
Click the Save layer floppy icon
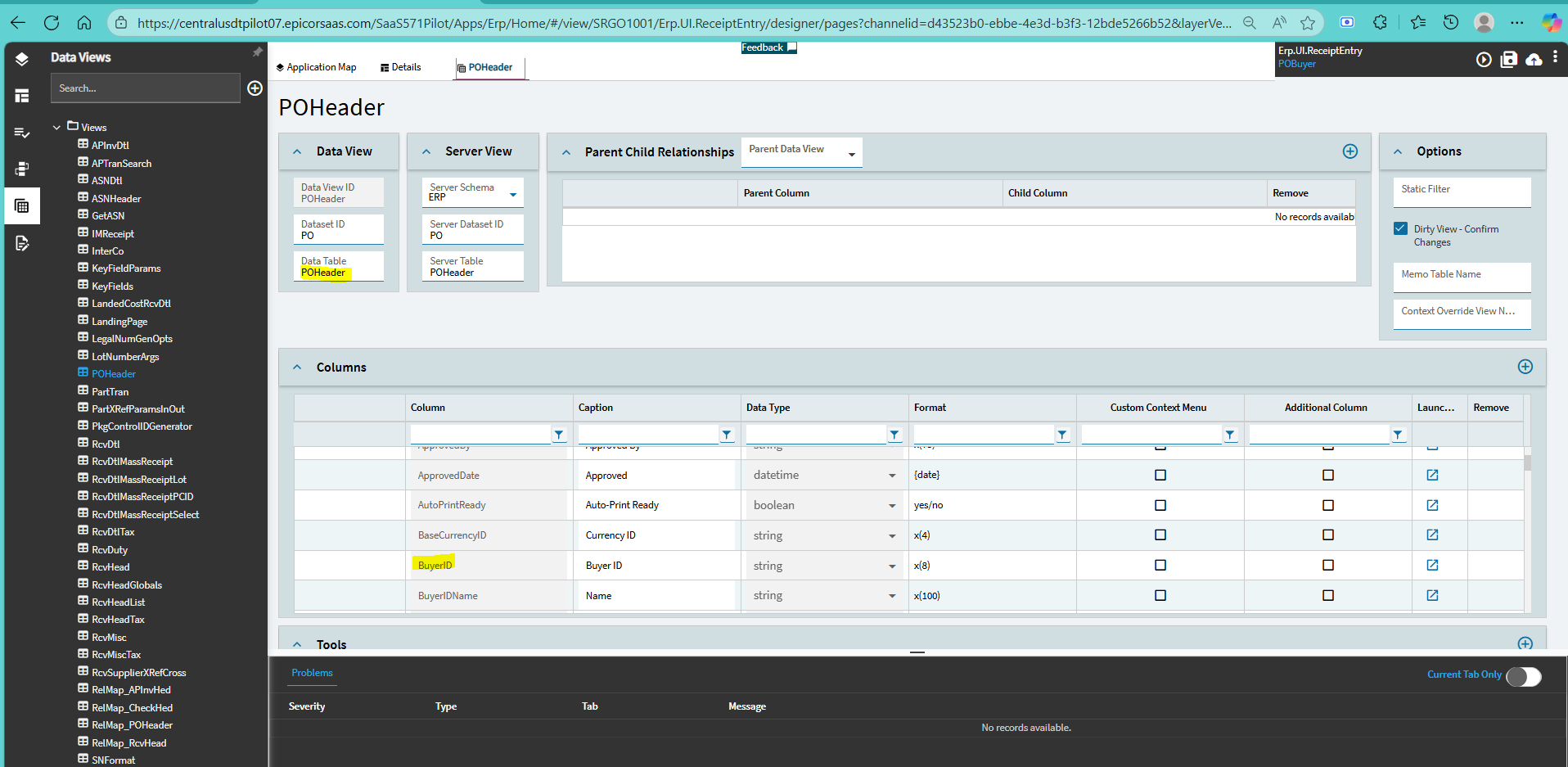coord(1508,59)
